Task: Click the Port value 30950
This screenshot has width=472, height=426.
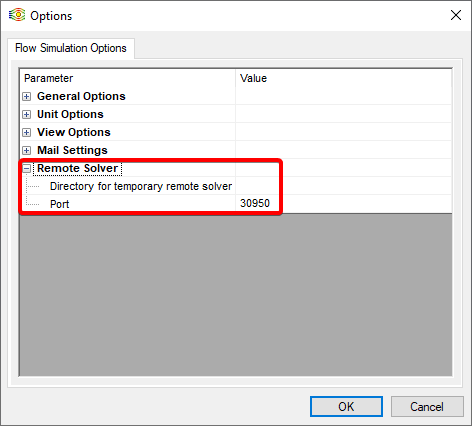Action: click(255, 203)
